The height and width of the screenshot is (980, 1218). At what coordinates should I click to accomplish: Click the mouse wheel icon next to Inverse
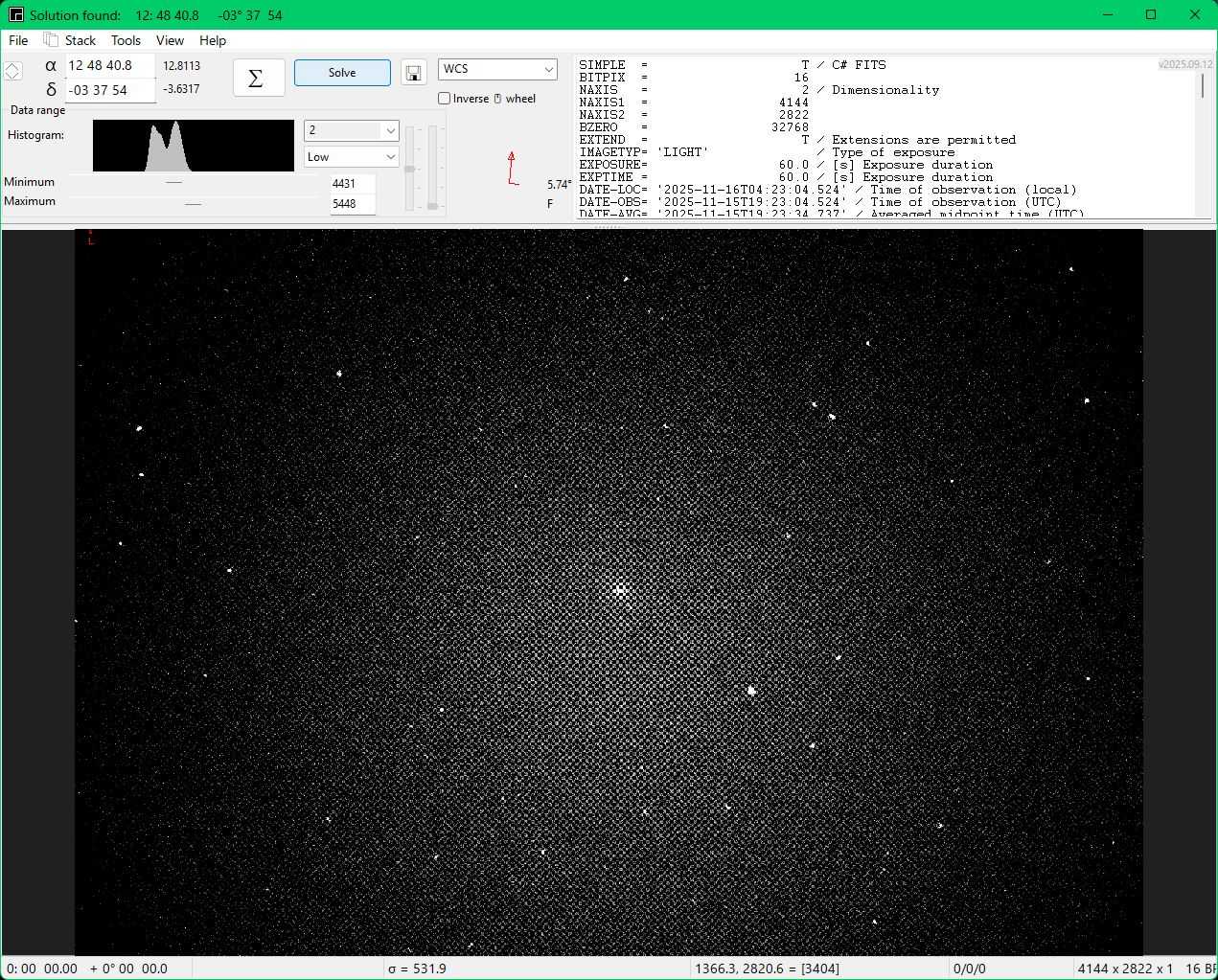497,99
